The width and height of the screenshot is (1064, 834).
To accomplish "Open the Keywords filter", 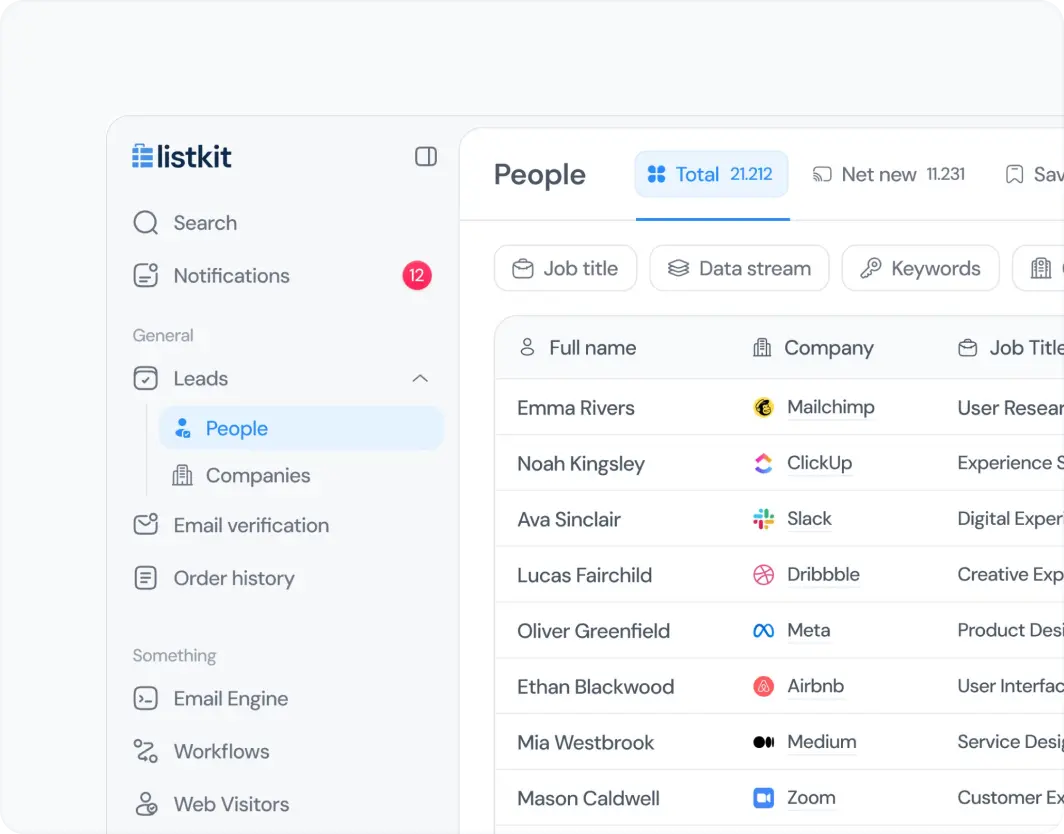I will [x=920, y=268].
